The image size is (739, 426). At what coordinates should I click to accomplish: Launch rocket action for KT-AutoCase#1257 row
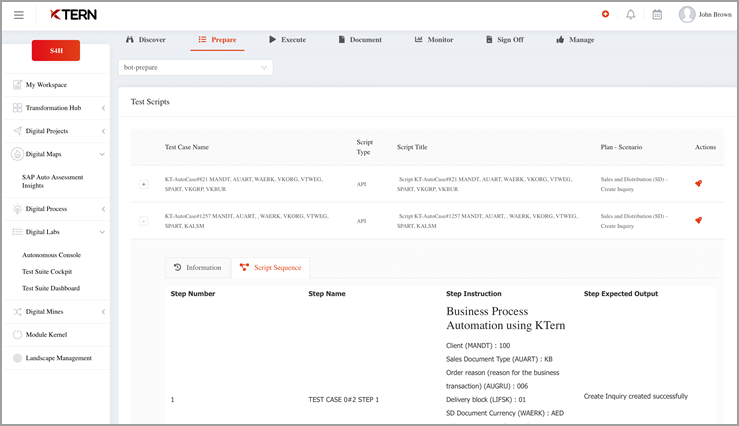pos(698,221)
